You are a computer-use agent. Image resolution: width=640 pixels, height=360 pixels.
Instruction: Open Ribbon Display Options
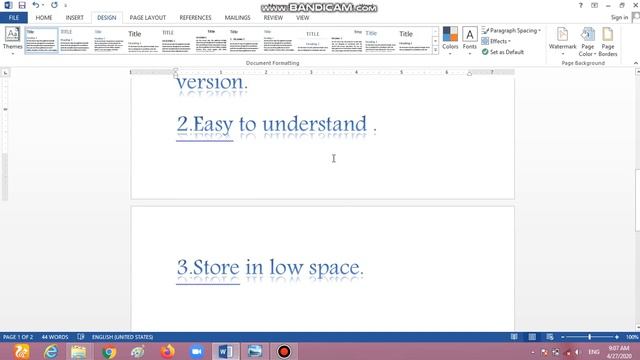click(x=594, y=5)
